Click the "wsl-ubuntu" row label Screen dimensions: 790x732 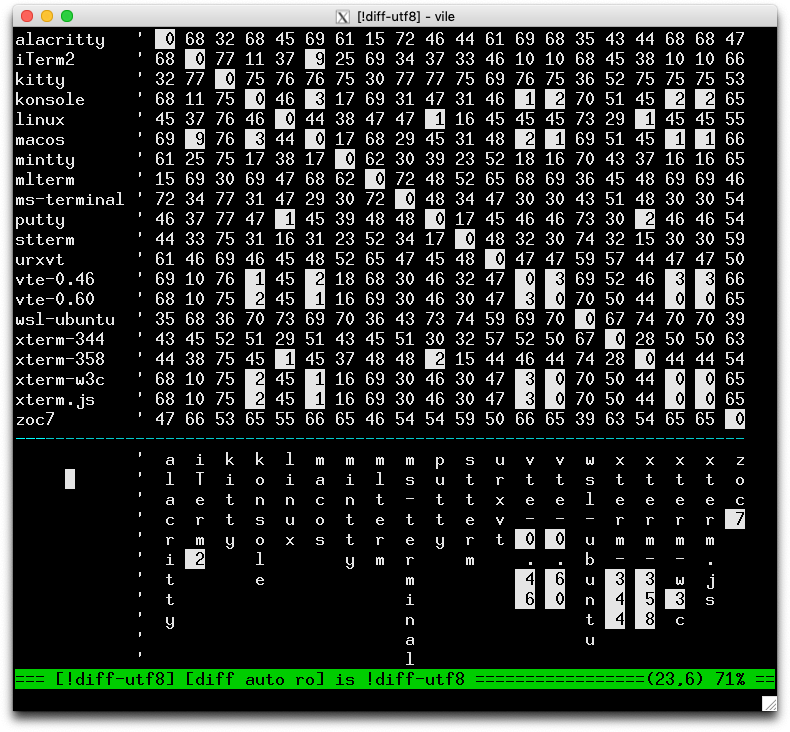(65, 320)
